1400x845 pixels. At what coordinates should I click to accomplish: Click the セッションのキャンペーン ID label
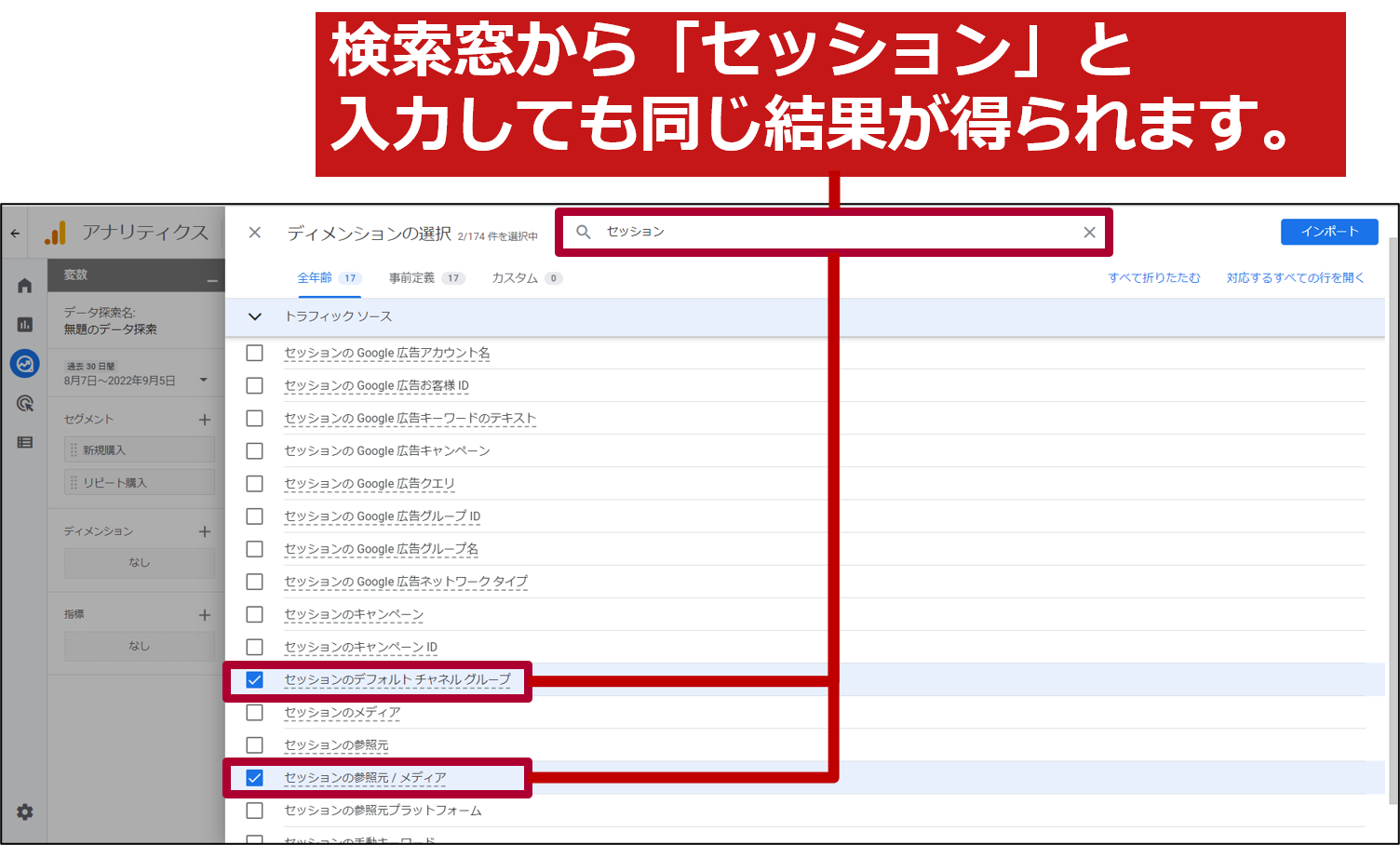(360, 647)
